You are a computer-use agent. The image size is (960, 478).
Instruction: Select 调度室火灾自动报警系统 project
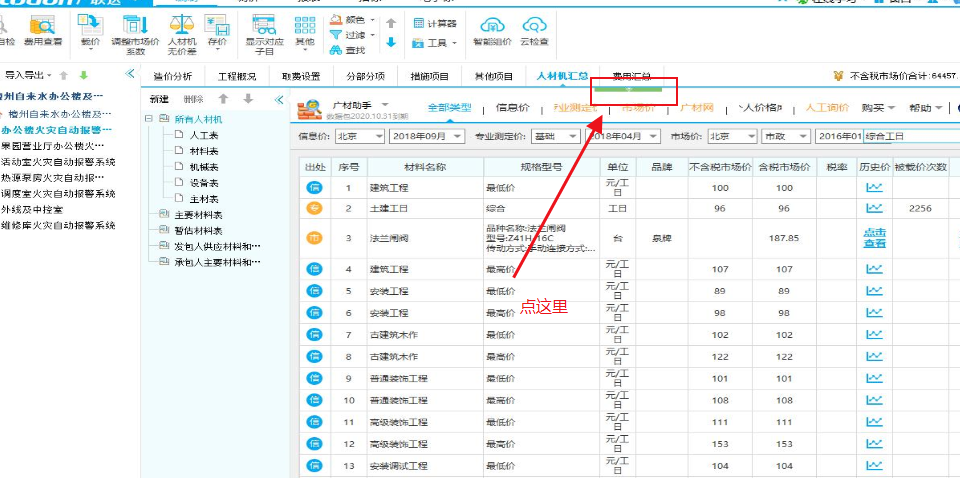(58, 194)
